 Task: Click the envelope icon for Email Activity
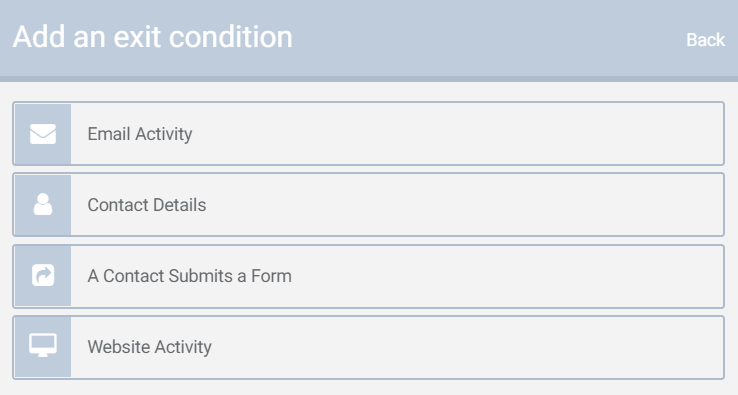[43, 134]
